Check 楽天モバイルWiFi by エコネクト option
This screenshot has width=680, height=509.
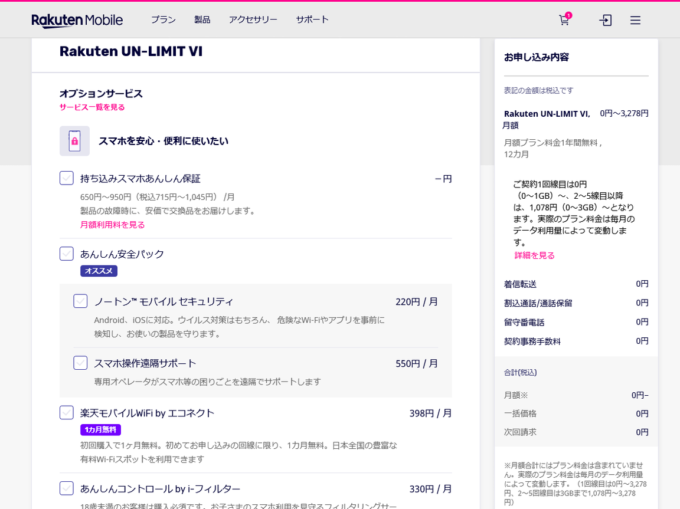tap(66, 413)
